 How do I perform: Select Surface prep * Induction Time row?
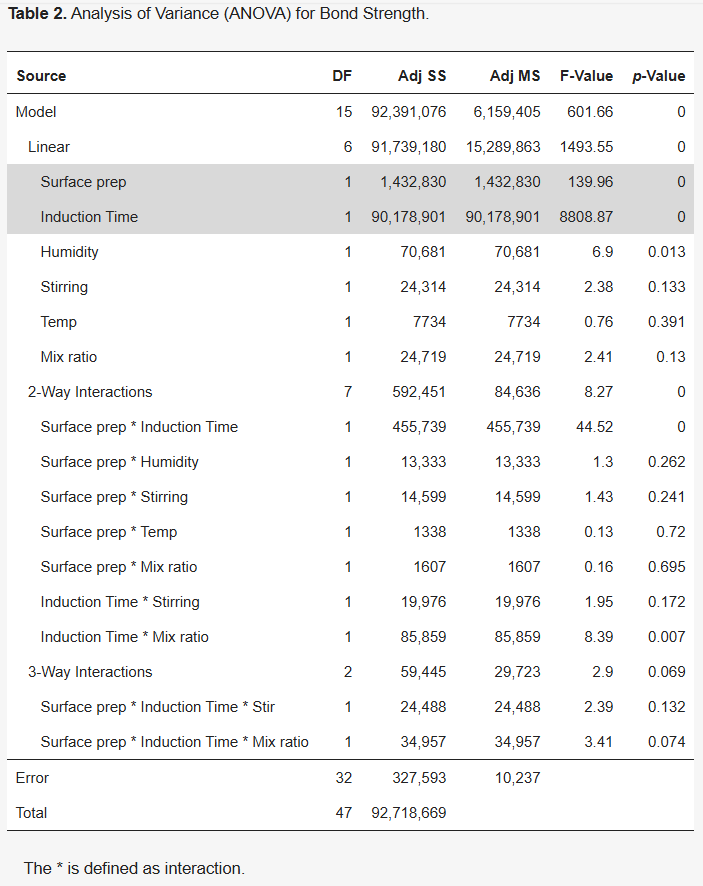click(139, 427)
